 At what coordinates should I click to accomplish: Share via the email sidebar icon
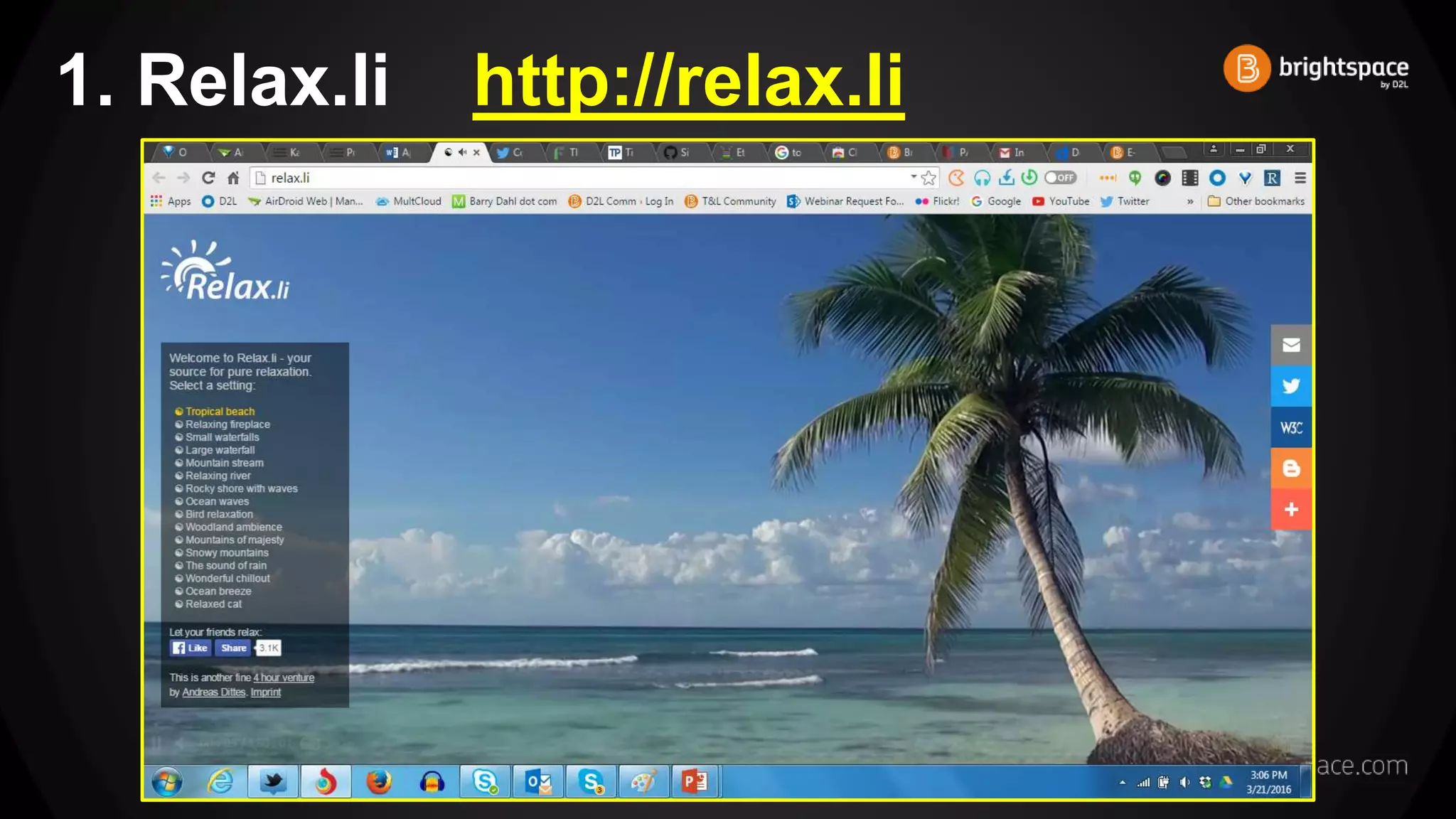tap(1291, 345)
